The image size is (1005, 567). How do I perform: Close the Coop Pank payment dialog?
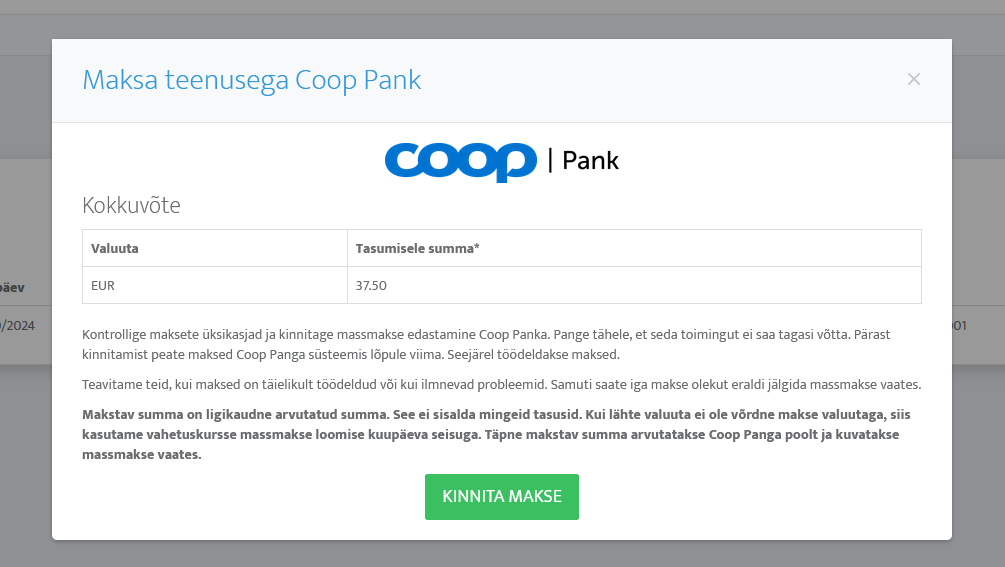913,79
